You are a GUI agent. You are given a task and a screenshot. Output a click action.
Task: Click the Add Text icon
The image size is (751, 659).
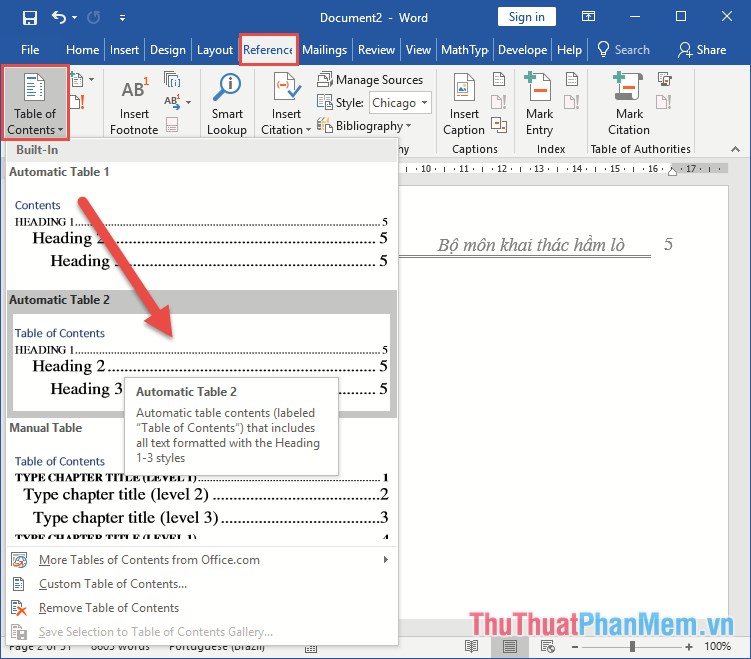78,80
